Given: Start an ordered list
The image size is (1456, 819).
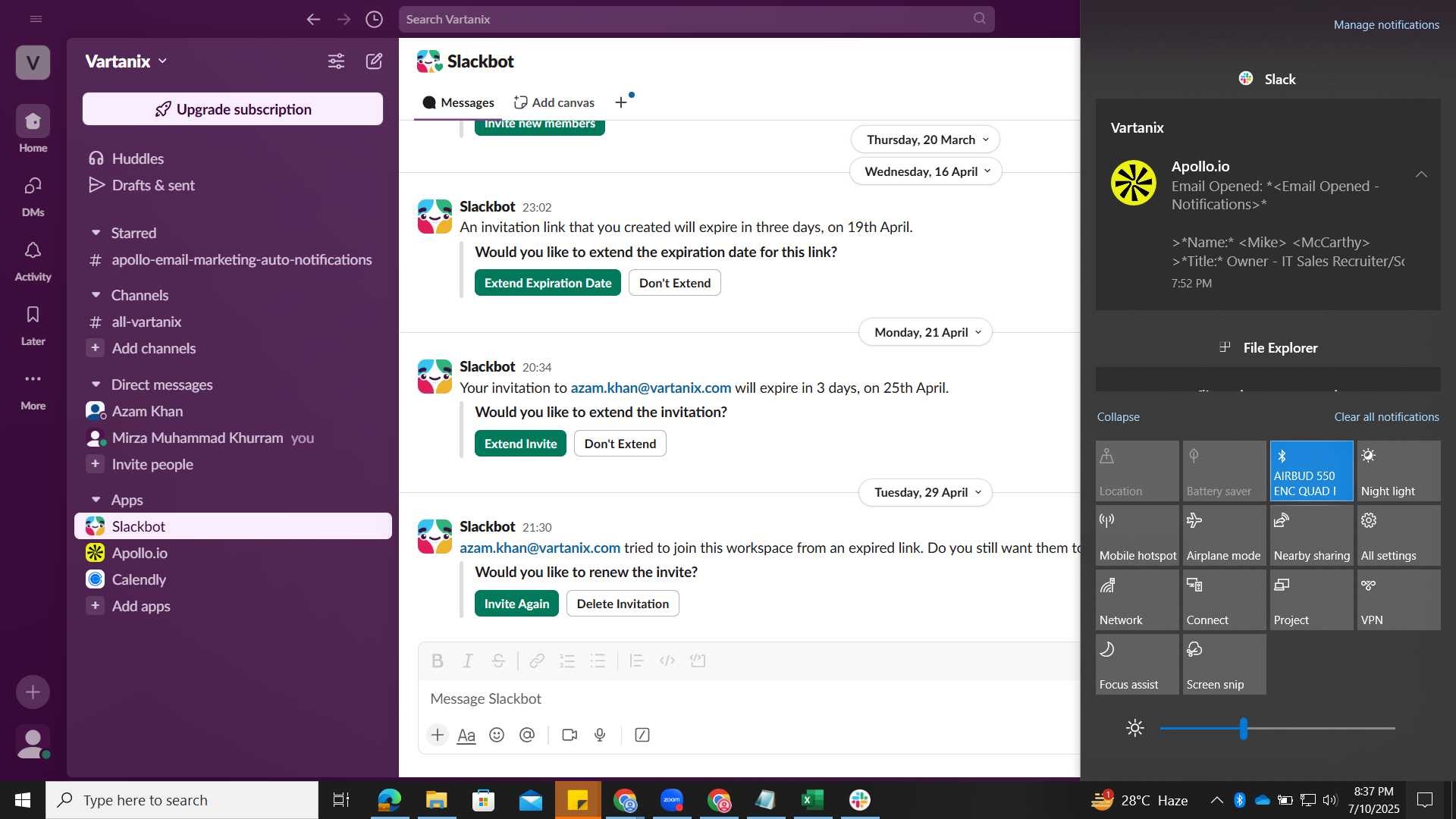Looking at the screenshot, I should tap(567, 661).
